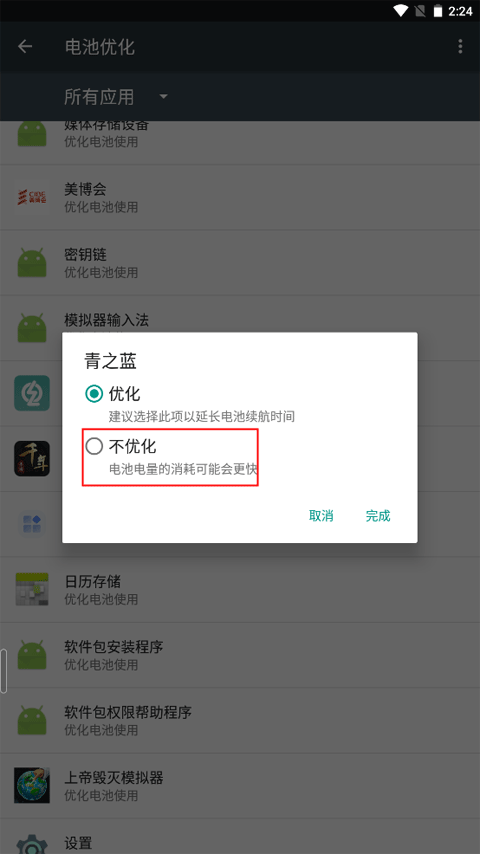Open the 所有应用 filter spinner
480x854 pixels.
click(116, 97)
